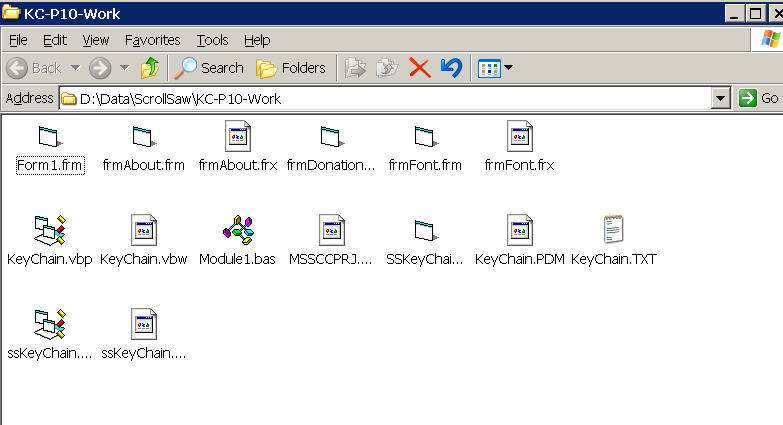Minimize the KC-P10-Work window
This screenshot has width=783, height=425.
point(734,13)
